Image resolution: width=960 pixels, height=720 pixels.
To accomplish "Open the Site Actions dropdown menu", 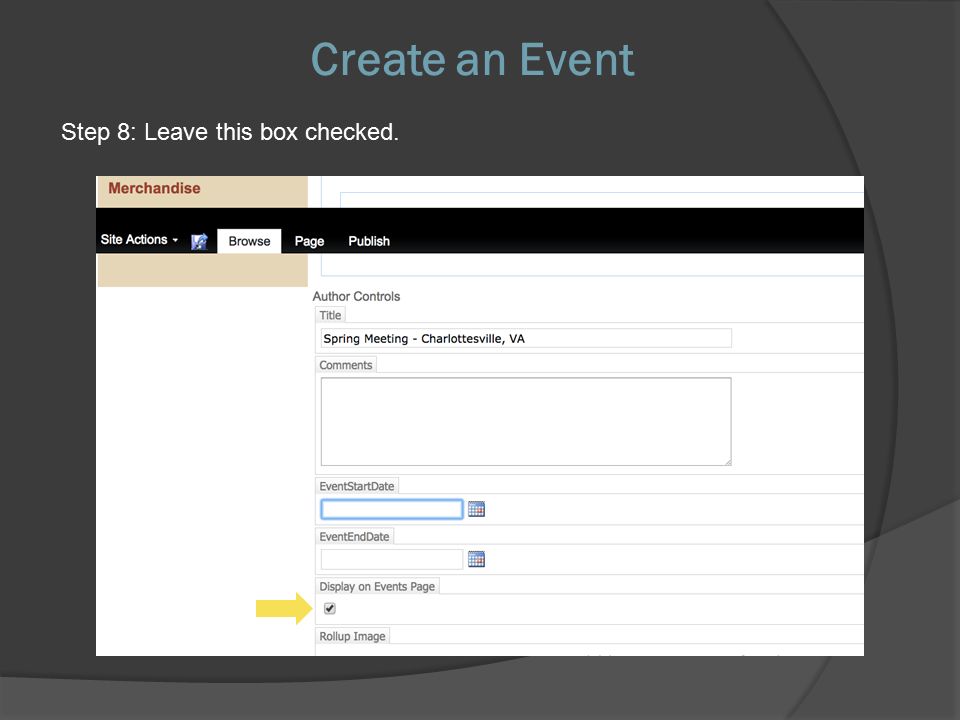I will (x=139, y=239).
